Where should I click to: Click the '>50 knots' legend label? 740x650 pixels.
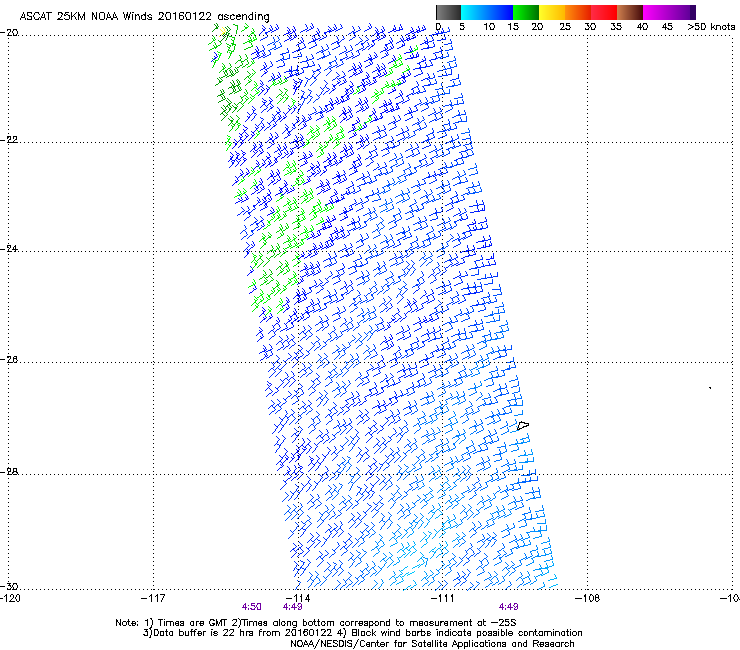(x=711, y=27)
